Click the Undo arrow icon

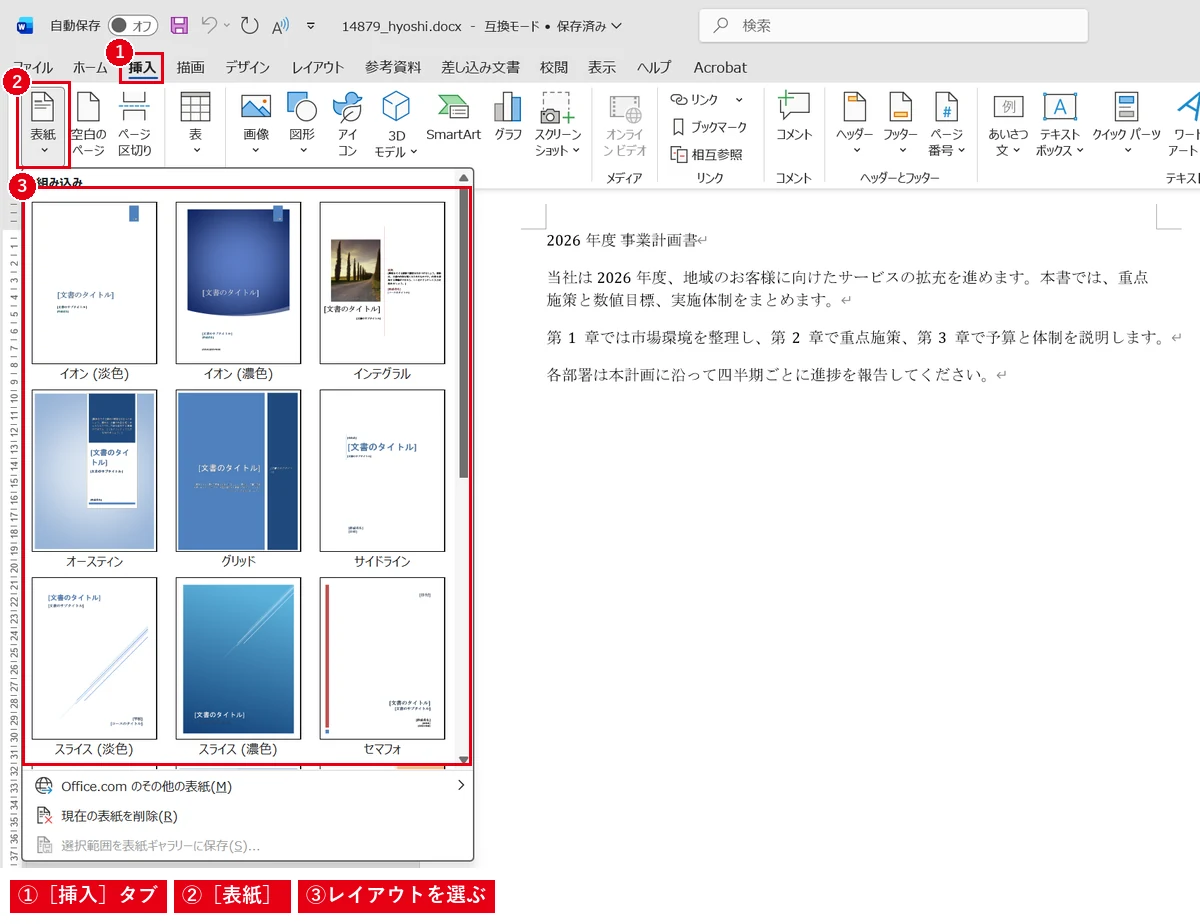click(209, 25)
